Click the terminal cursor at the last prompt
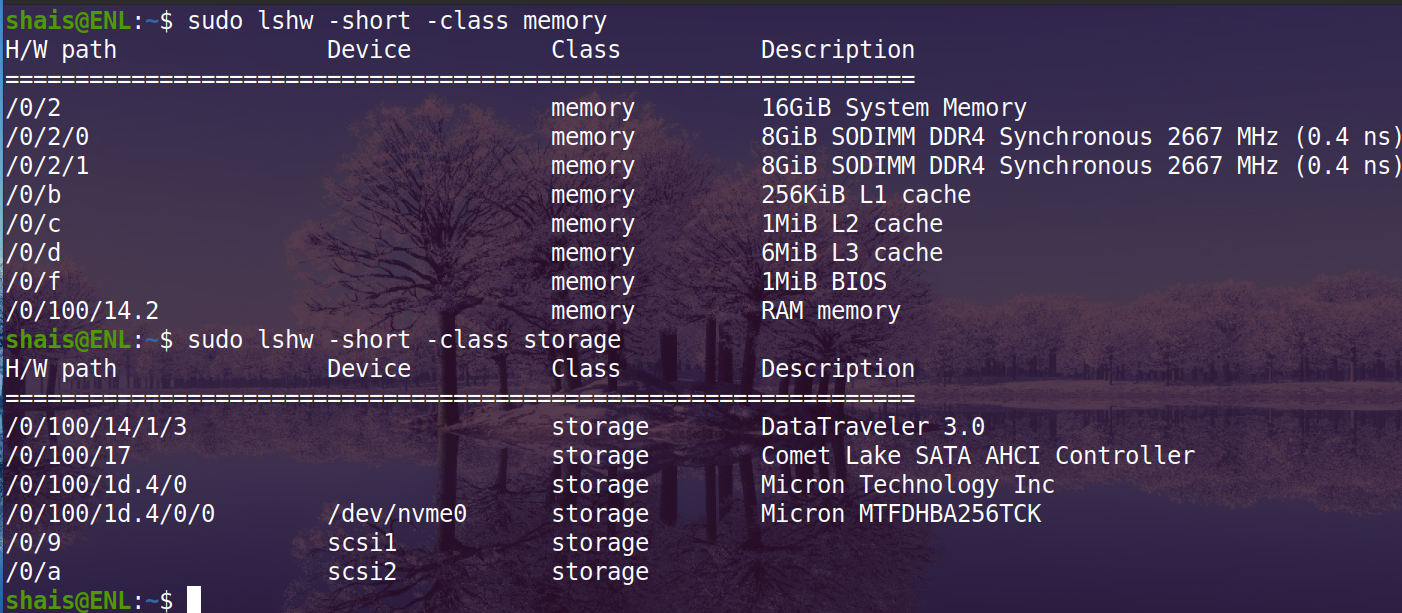 click(194, 600)
